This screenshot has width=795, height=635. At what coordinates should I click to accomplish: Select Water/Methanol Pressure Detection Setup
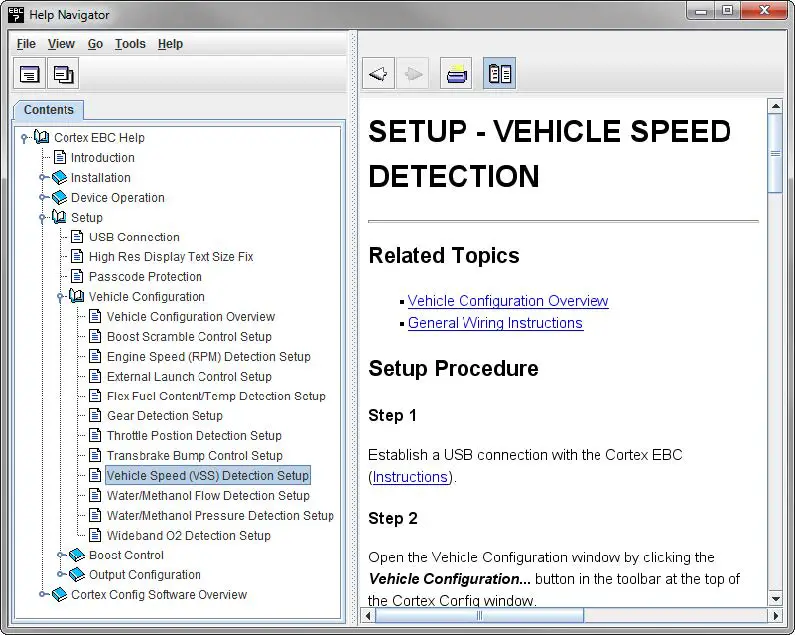click(220, 515)
